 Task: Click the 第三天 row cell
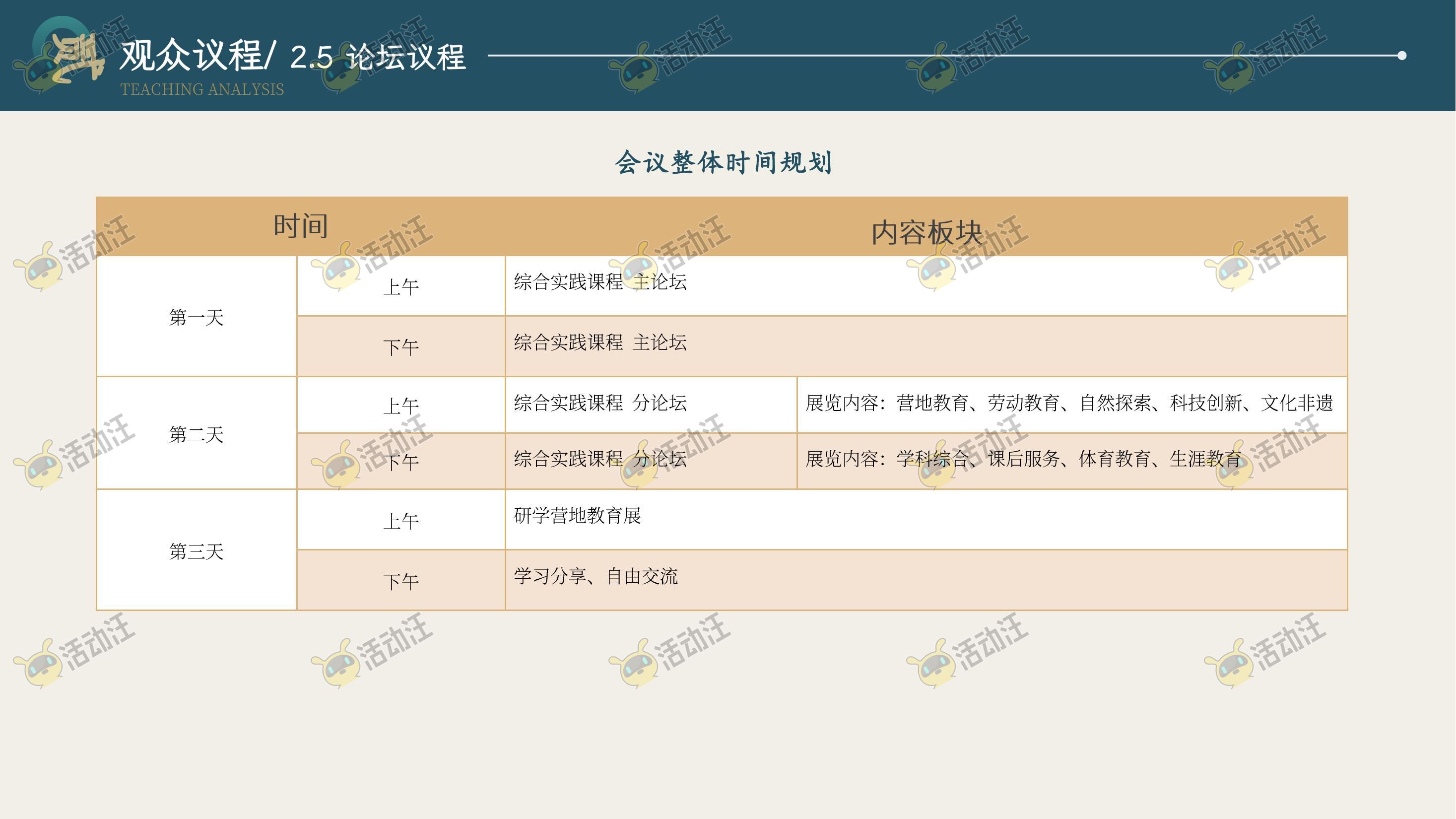(196, 551)
